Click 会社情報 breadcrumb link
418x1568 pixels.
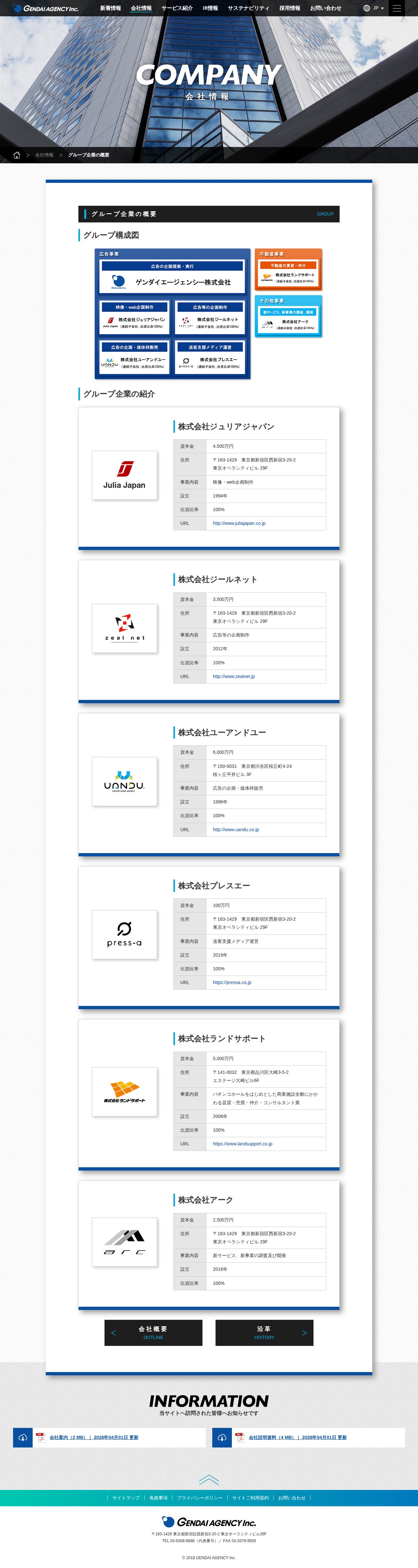pos(44,155)
